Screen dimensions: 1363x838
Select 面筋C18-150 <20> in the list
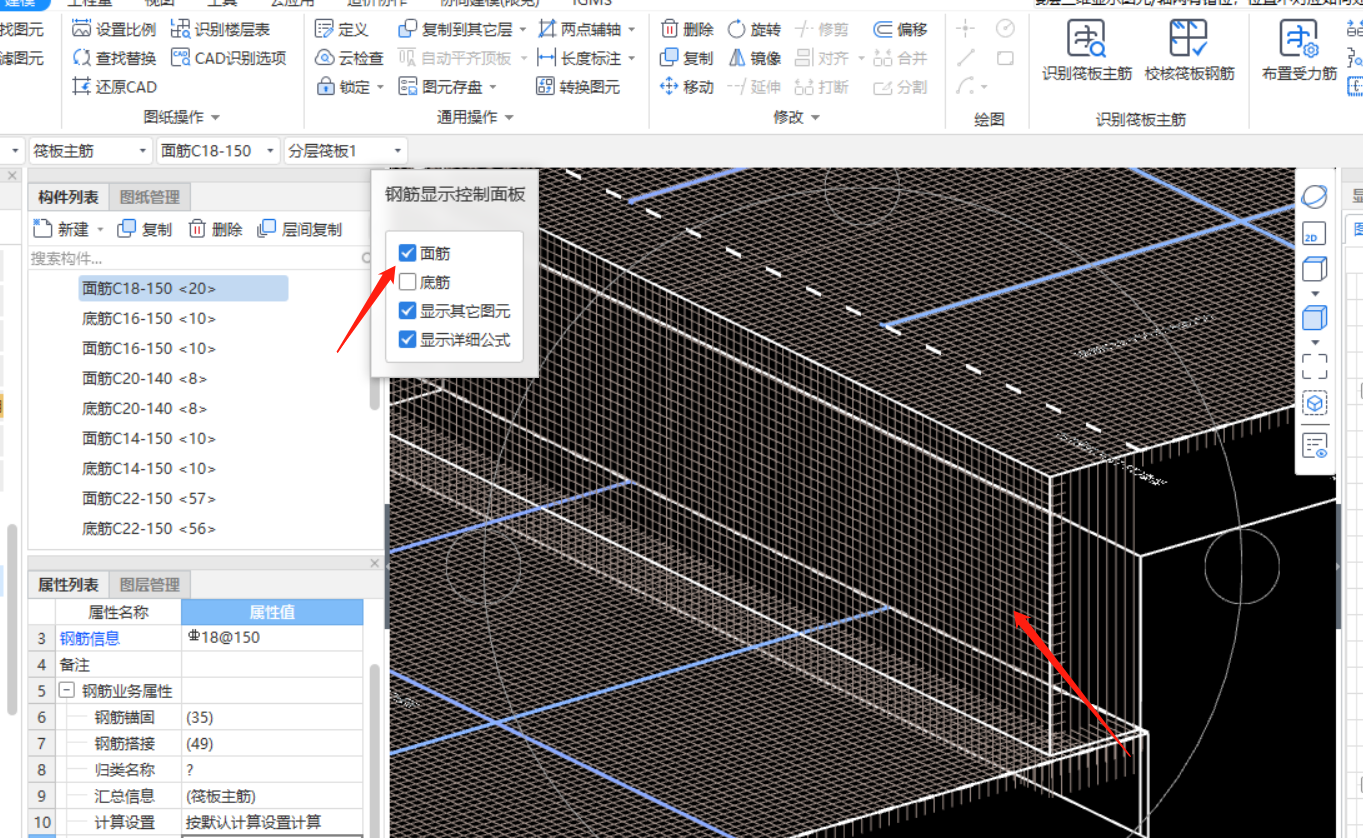[x=184, y=289]
